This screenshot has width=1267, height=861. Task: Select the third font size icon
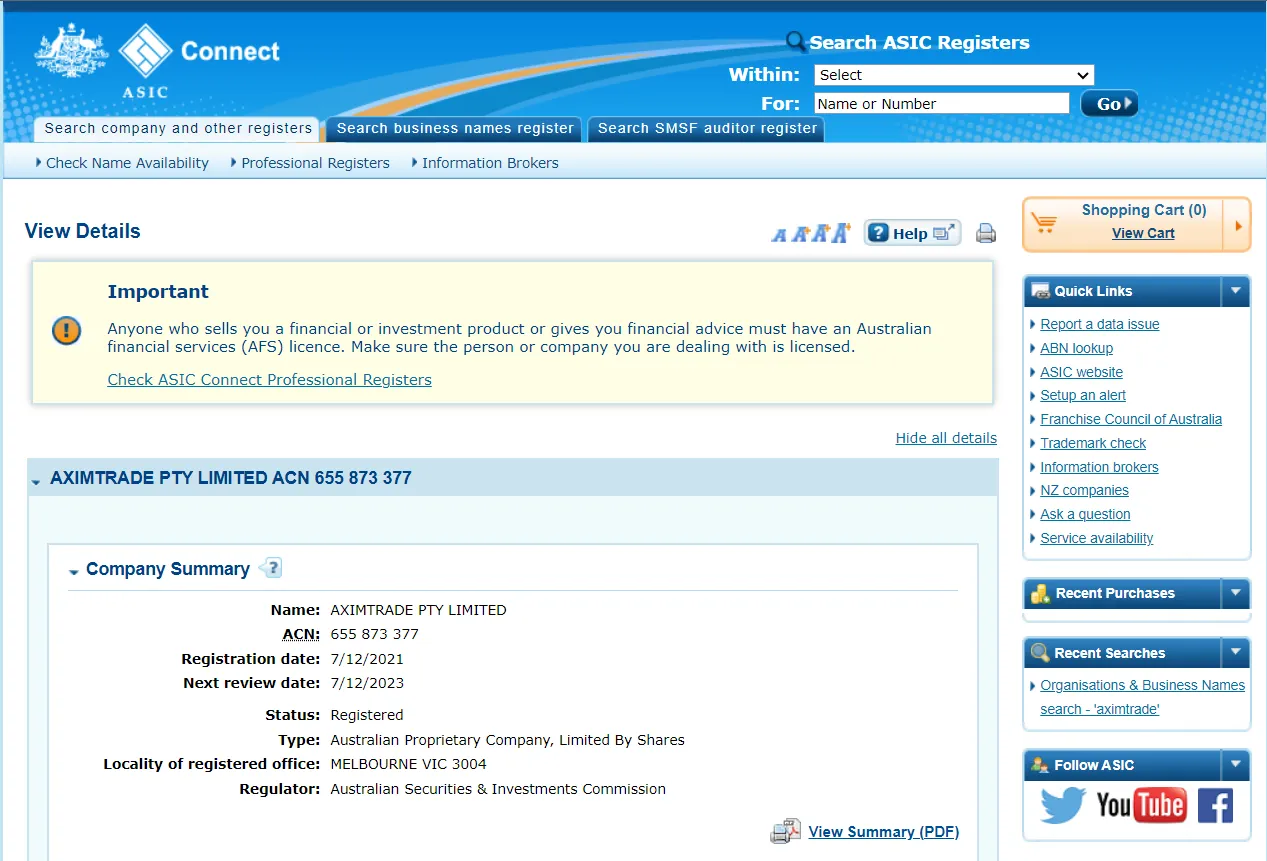pyautogui.click(x=821, y=233)
